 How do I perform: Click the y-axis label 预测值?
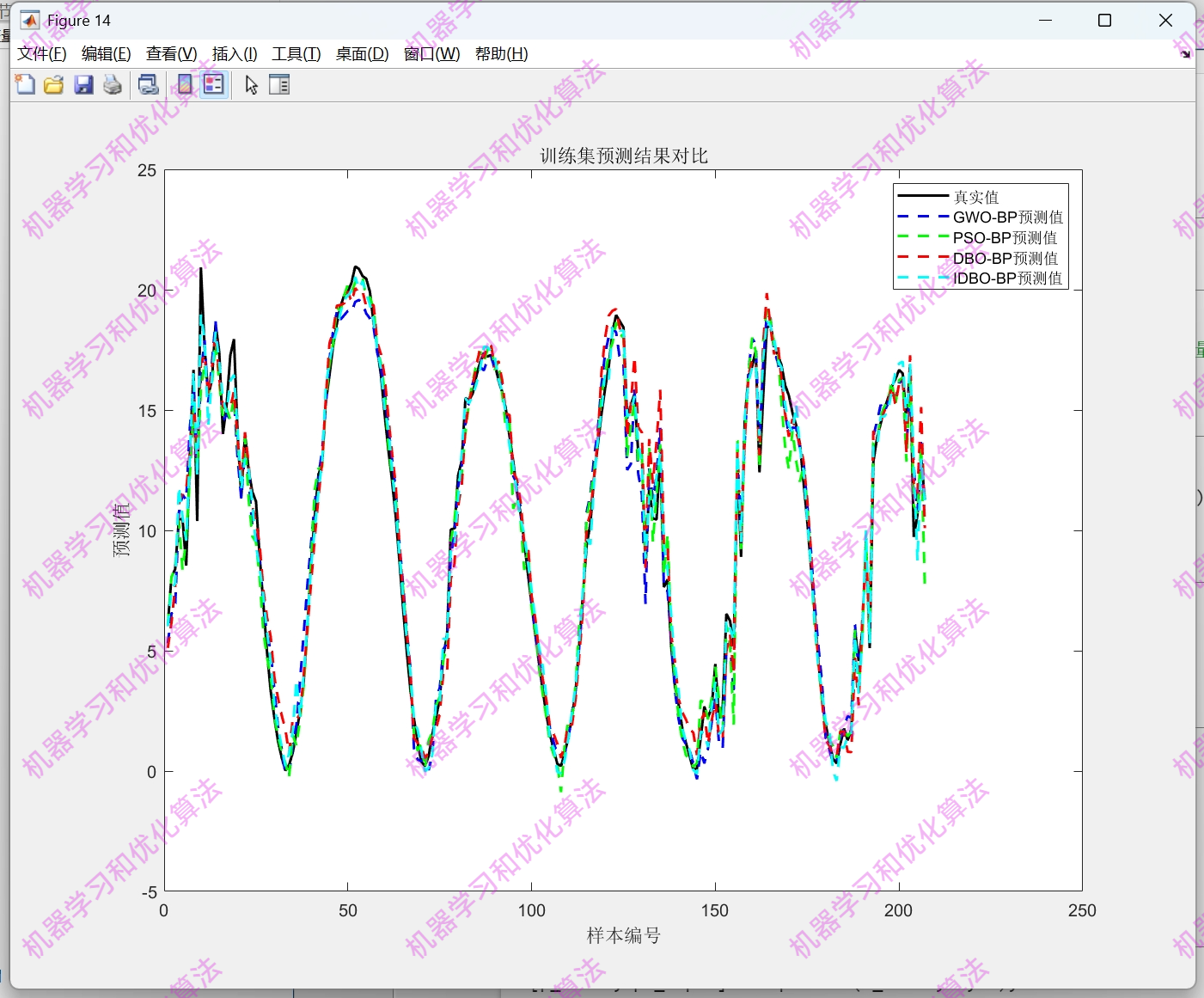tap(121, 530)
